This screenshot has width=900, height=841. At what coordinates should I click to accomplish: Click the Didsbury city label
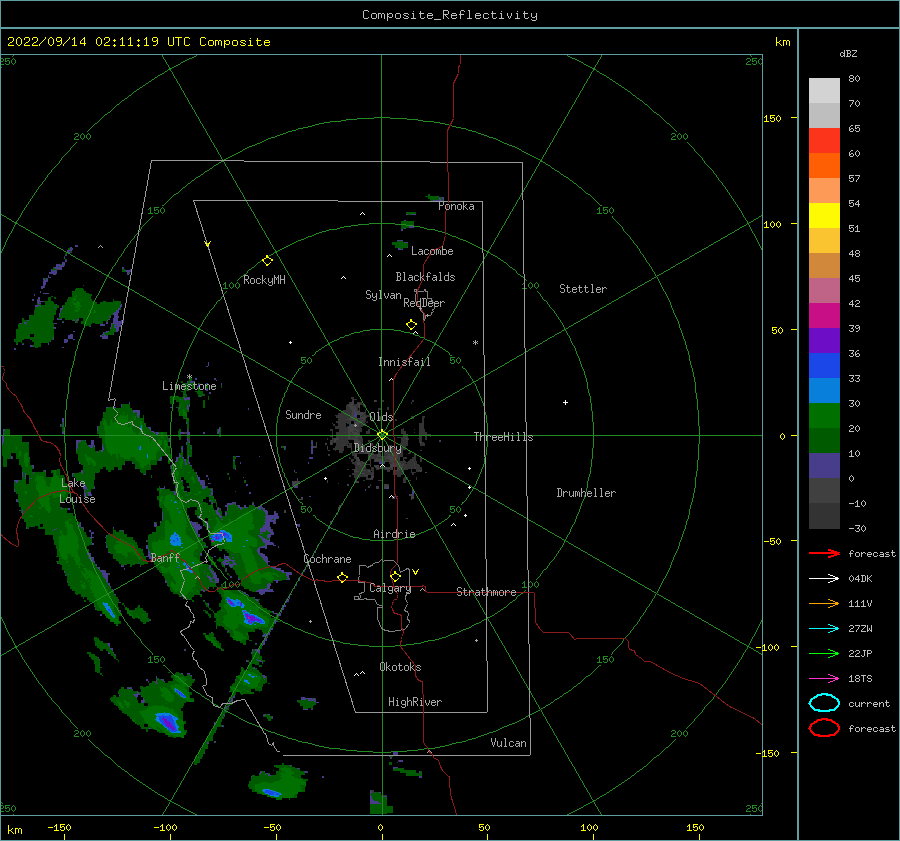click(x=377, y=448)
